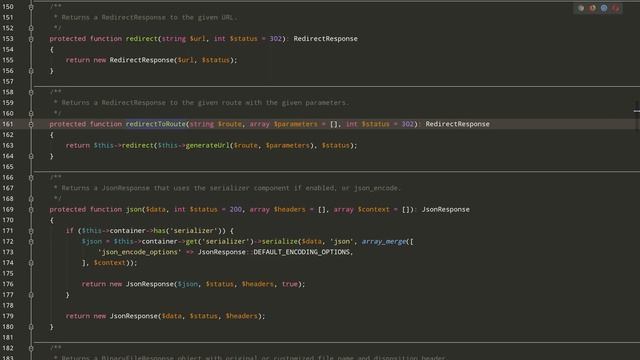Click RedirectResponse return type on line 153

[325, 39]
